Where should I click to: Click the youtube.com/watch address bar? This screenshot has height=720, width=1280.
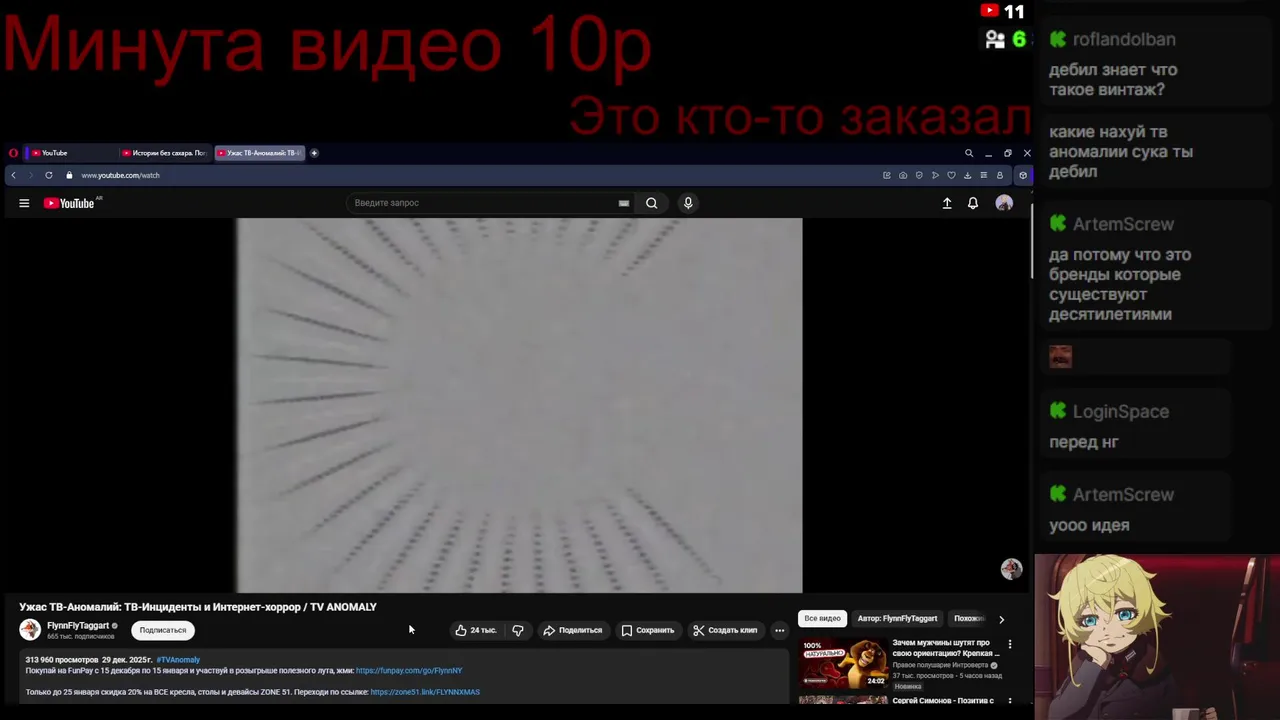[x=120, y=175]
